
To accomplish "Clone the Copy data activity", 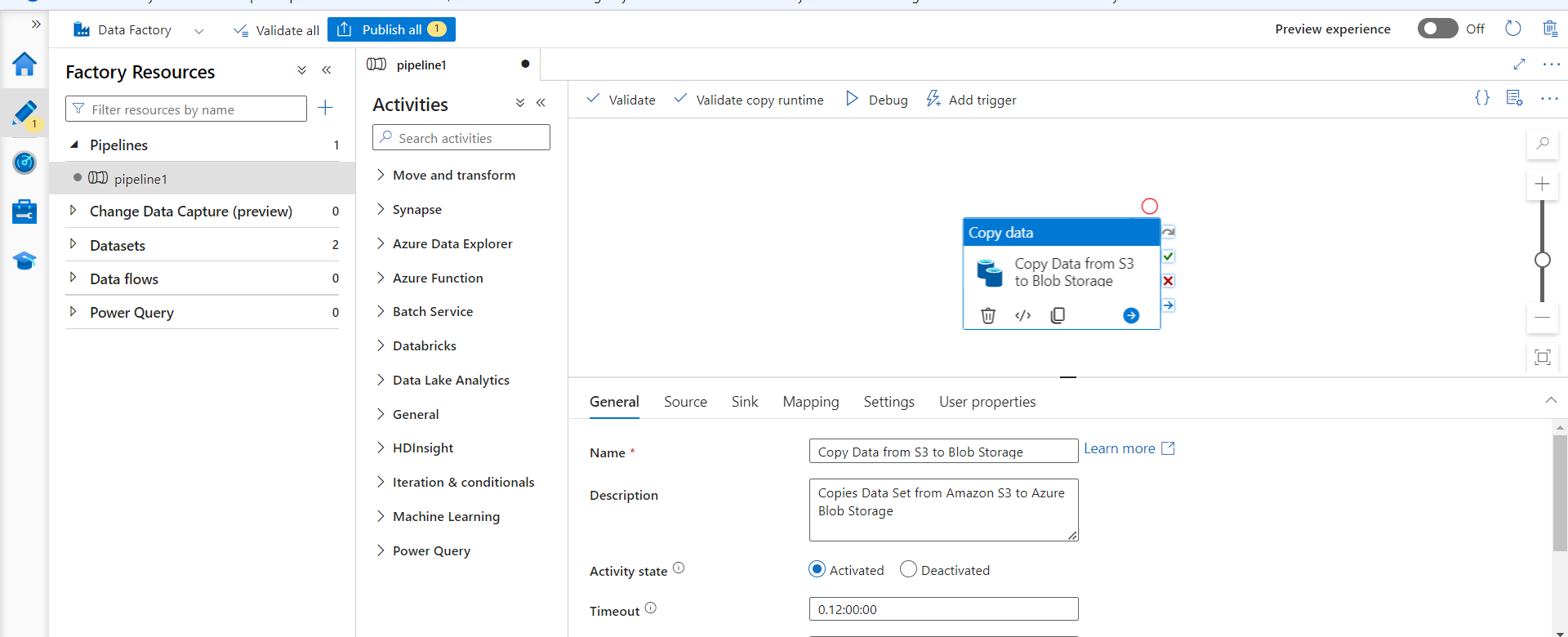I will pyautogui.click(x=1058, y=315).
